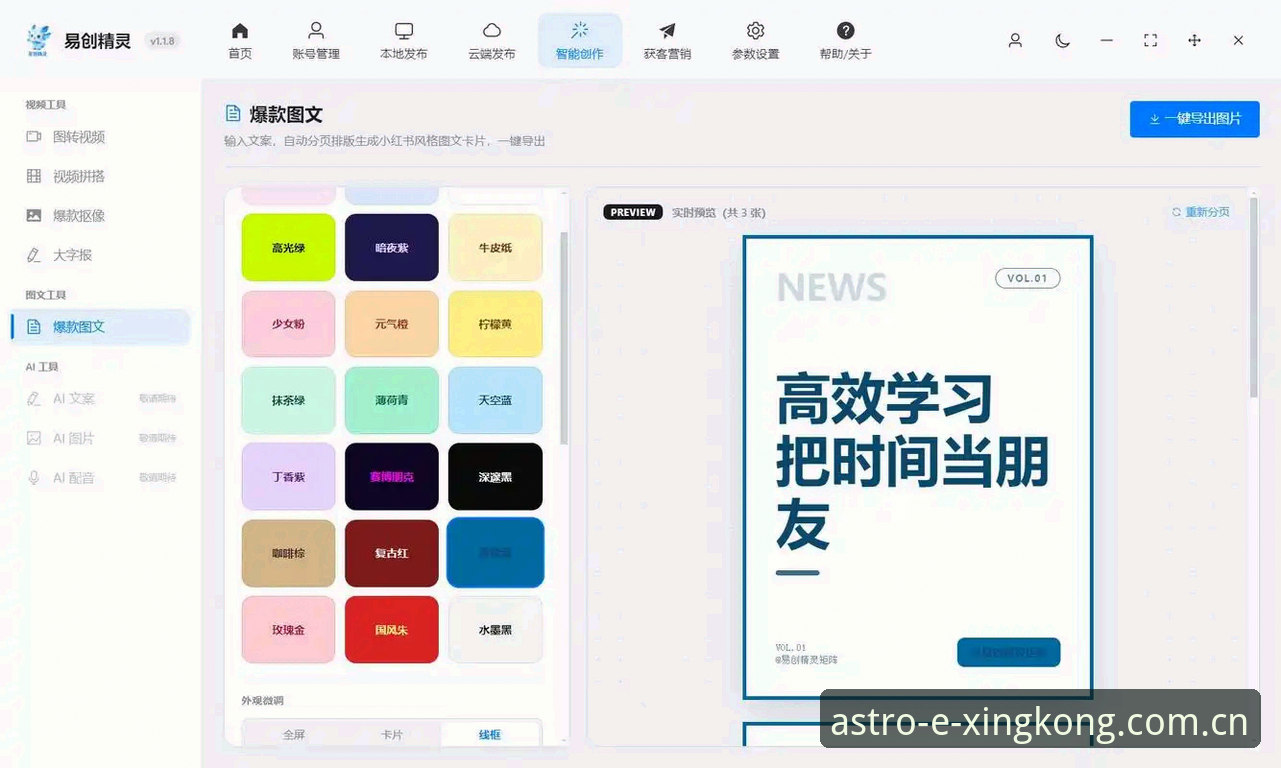Choose the 赛博朋克 color theme
The width and height of the screenshot is (1281, 768).
[x=392, y=477]
